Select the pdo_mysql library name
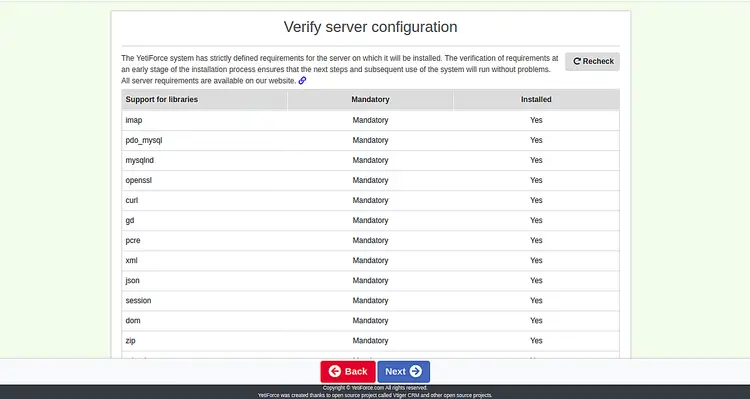Image resolution: width=750 pixels, height=399 pixels. [x=144, y=140]
